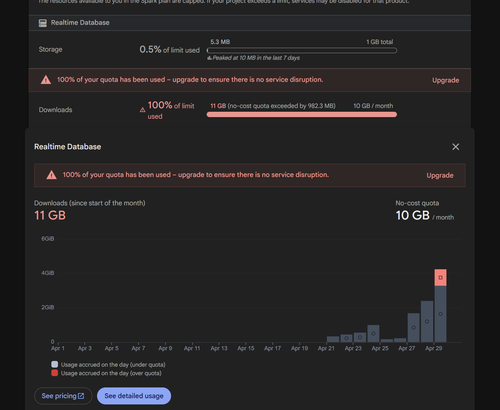Image resolution: width=500 pixels, height=410 pixels.
Task: Click the small warning icon beside 100% downloads
Action: click(143, 110)
